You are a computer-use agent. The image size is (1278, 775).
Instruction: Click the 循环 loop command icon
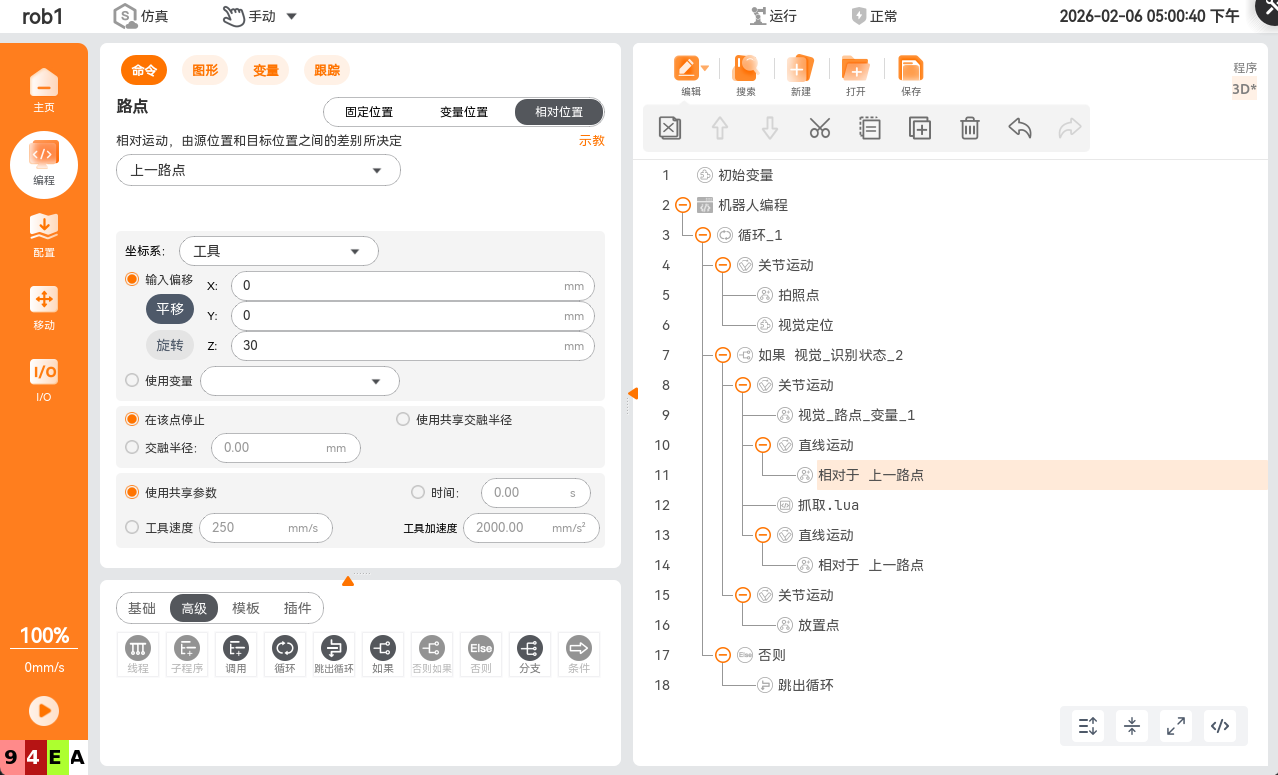click(x=285, y=653)
